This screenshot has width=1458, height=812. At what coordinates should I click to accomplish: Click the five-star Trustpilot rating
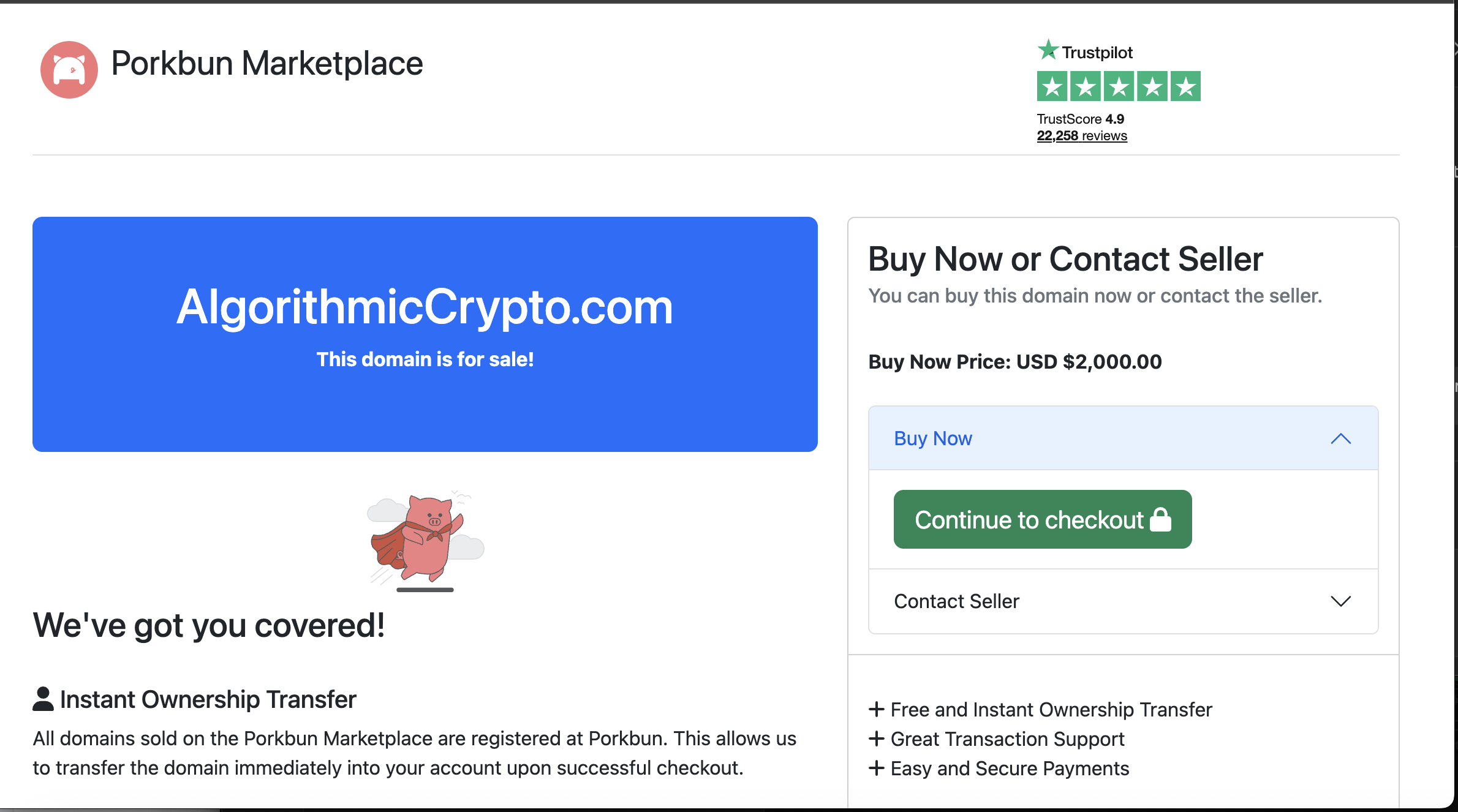tap(1118, 86)
